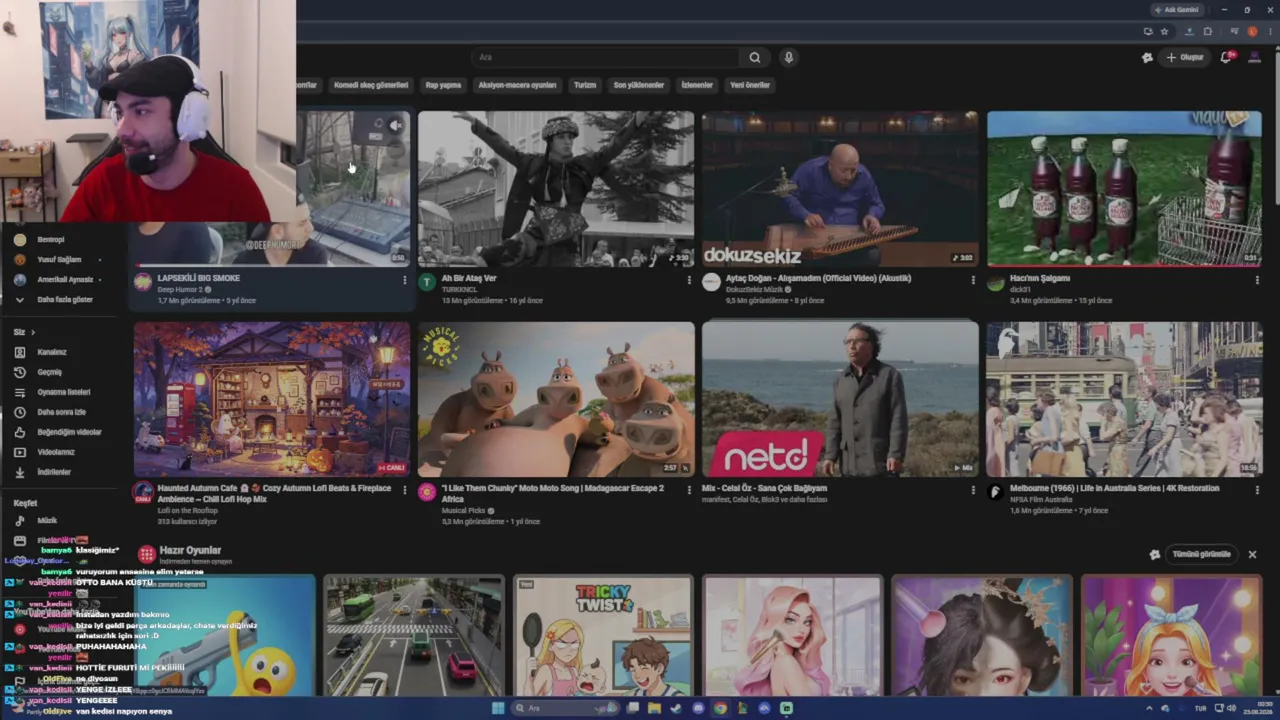The height and width of the screenshot is (720, 1280).
Task: Open more options for Ah Bir Ataş Ver
Action: click(688, 280)
